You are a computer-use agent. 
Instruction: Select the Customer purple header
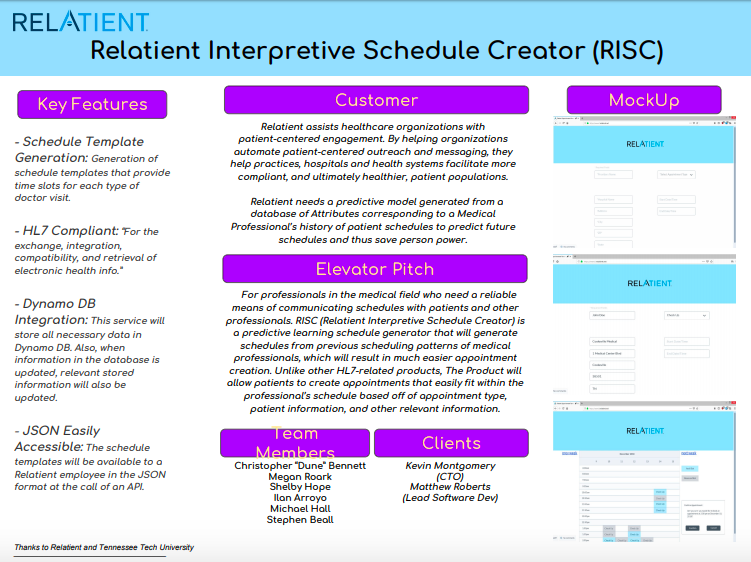pyautogui.click(x=376, y=100)
